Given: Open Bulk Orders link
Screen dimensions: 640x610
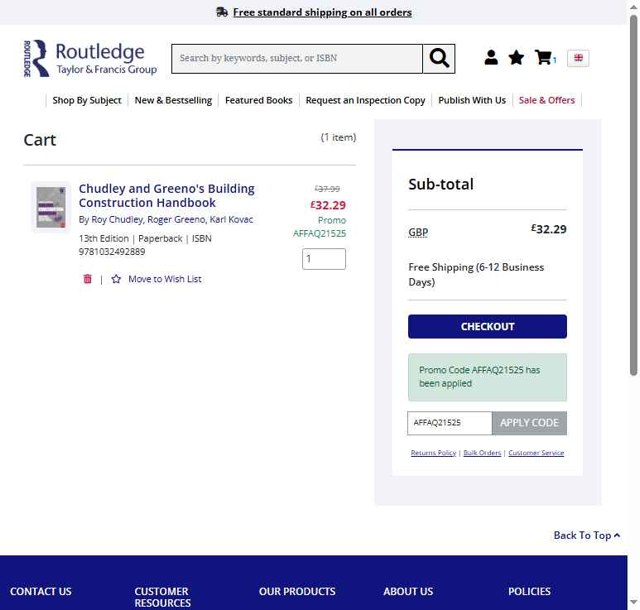Looking at the screenshot, I should click(x=482, y=453).
